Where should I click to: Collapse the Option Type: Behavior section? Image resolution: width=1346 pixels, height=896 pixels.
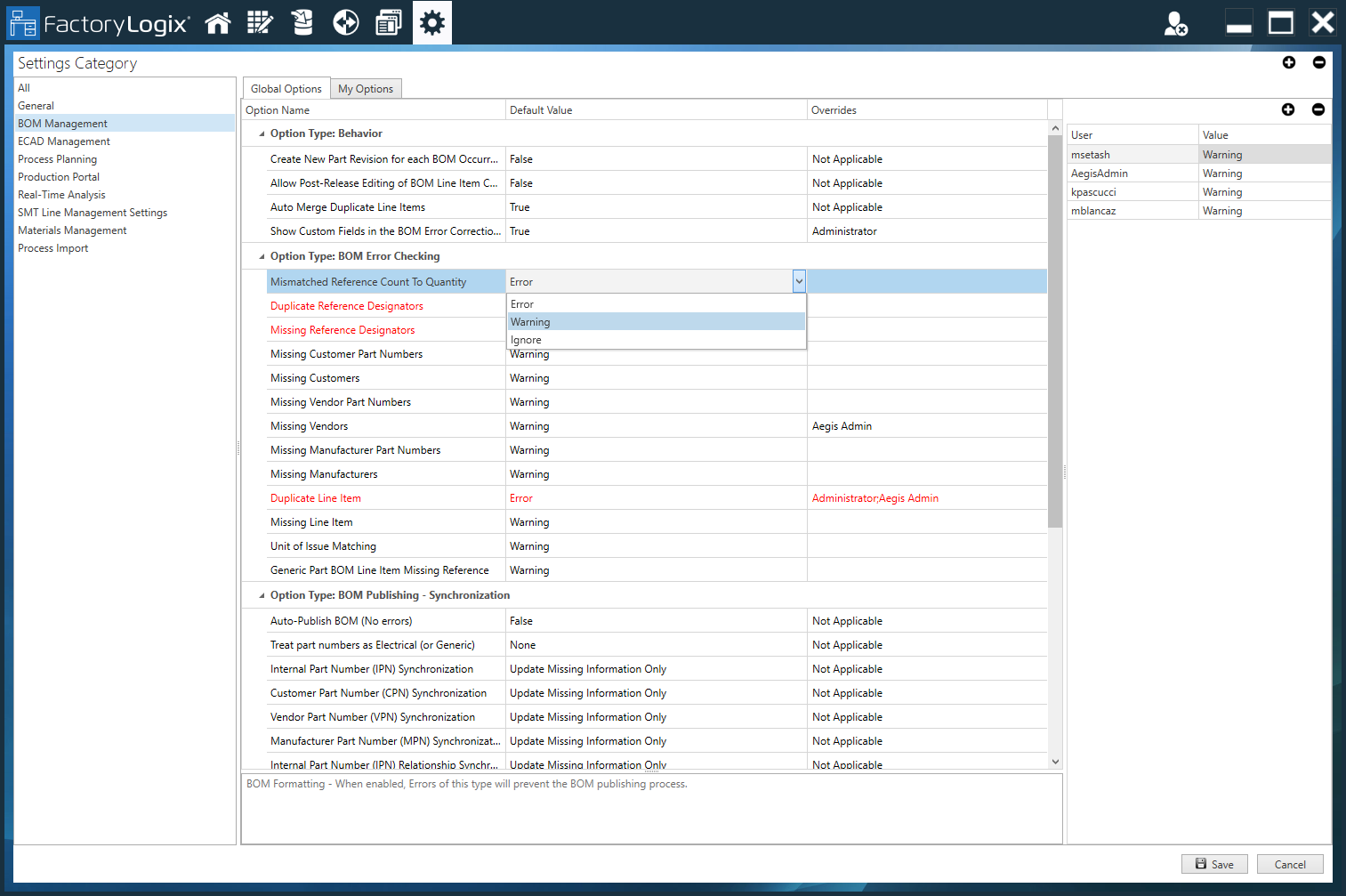[x=261, y=133]
